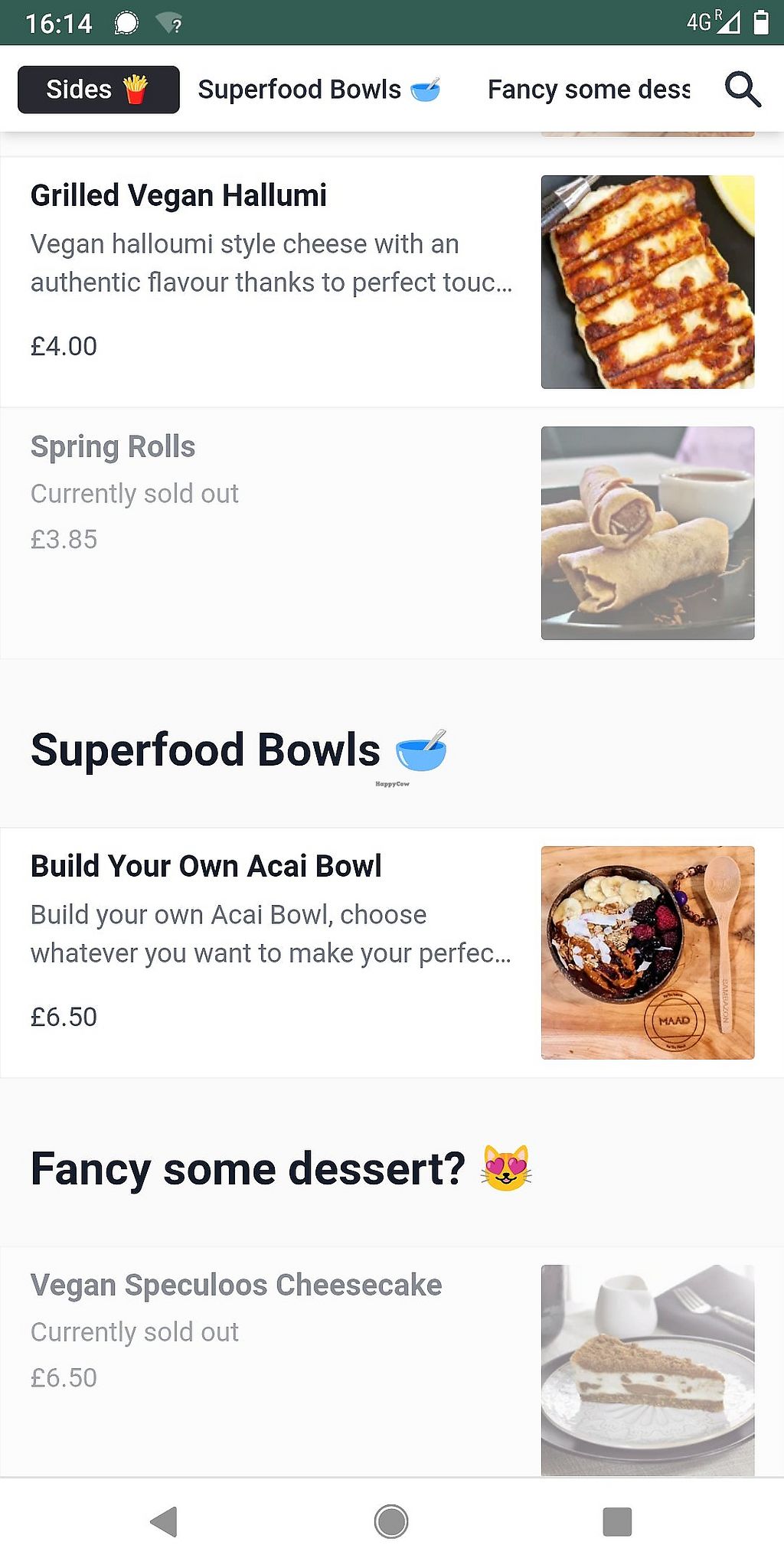Tap the £6.50 Acai Bowl price

coord(64,1017)
